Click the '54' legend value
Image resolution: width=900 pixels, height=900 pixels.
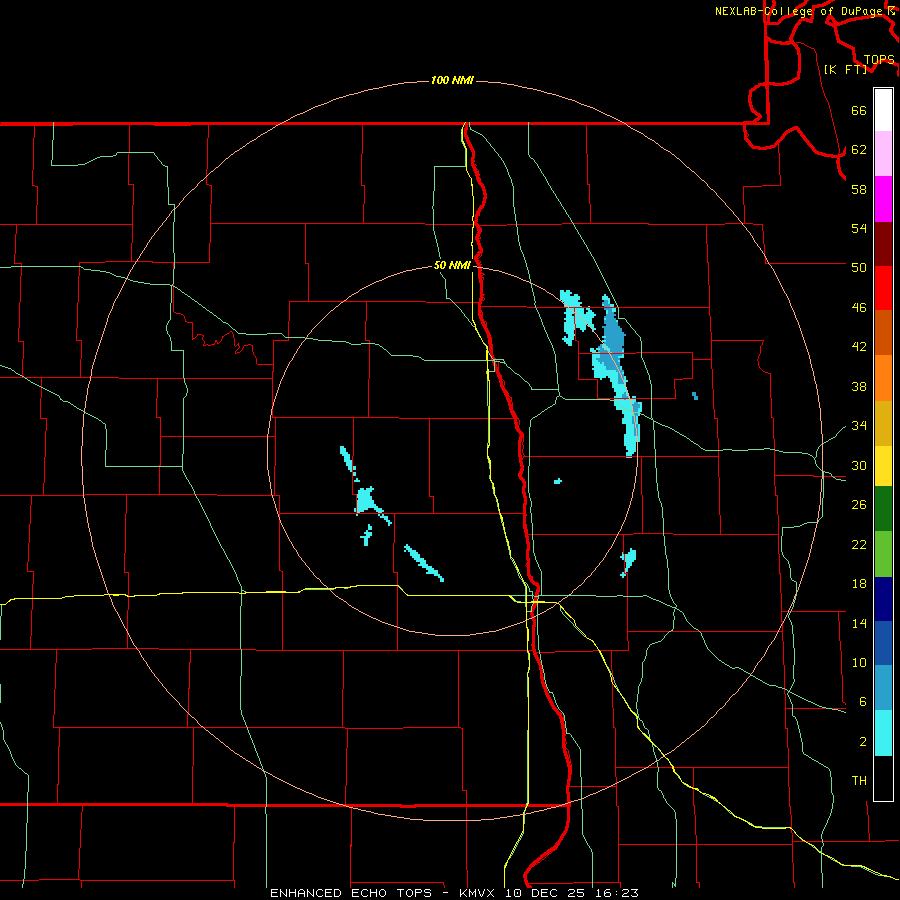(859, 228)
